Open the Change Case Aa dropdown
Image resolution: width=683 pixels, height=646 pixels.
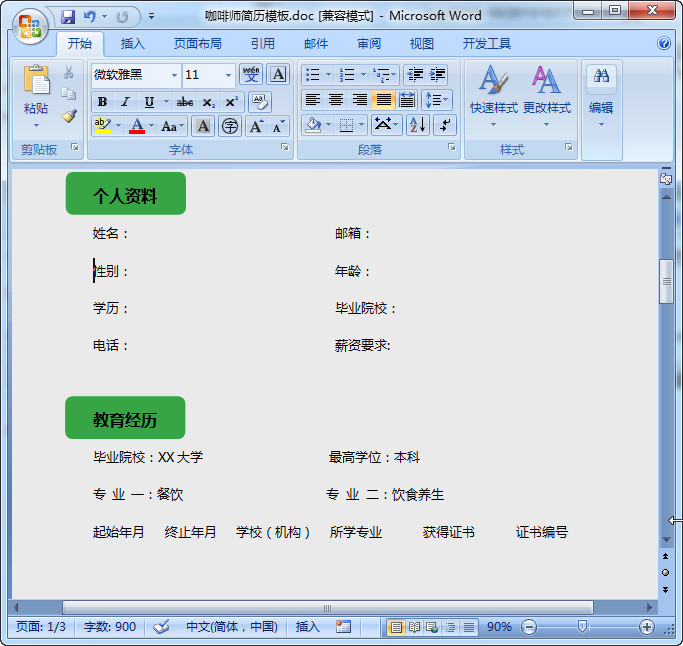[x=173, y=126]
